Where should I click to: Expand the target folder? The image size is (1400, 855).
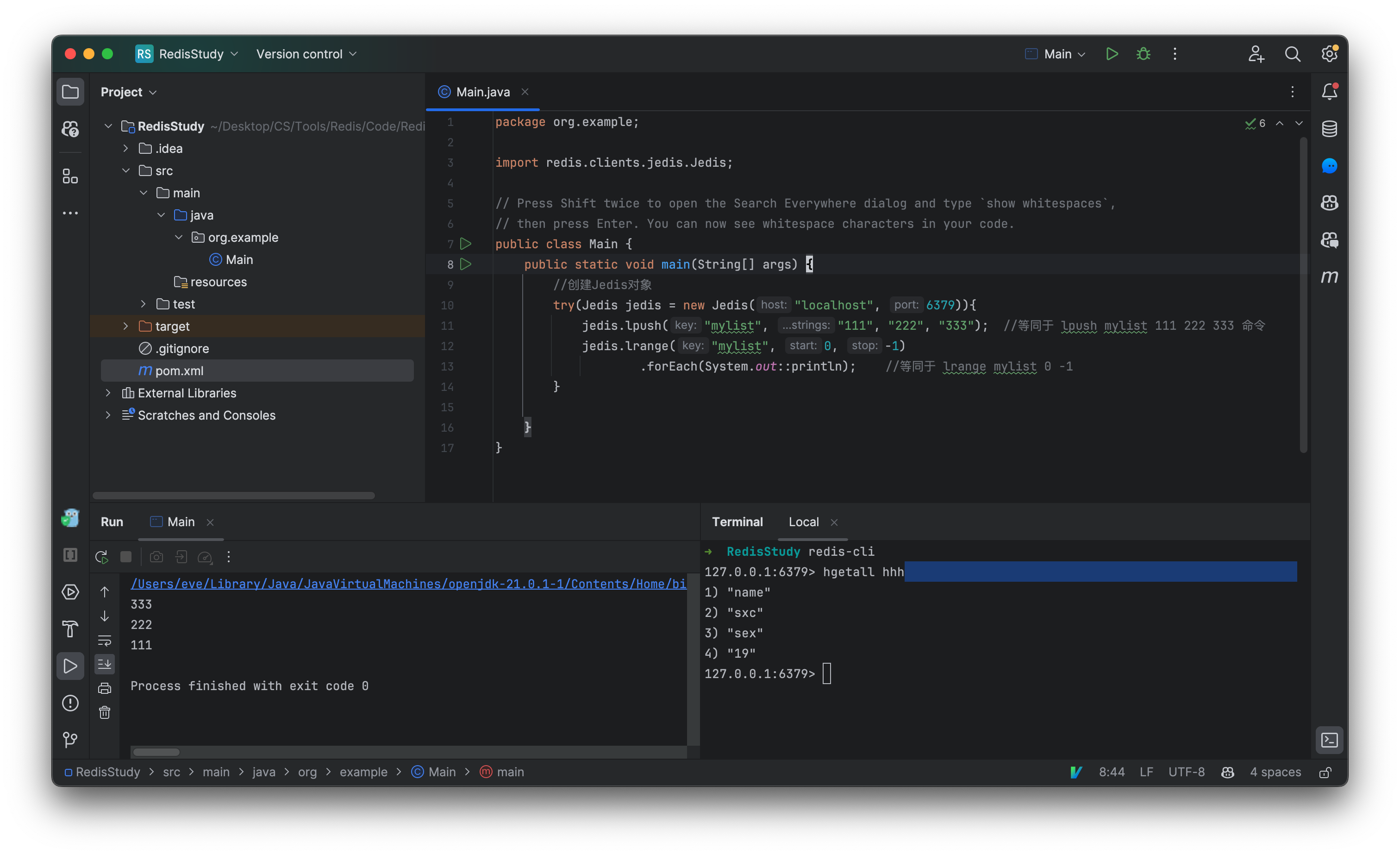[125, 327]
